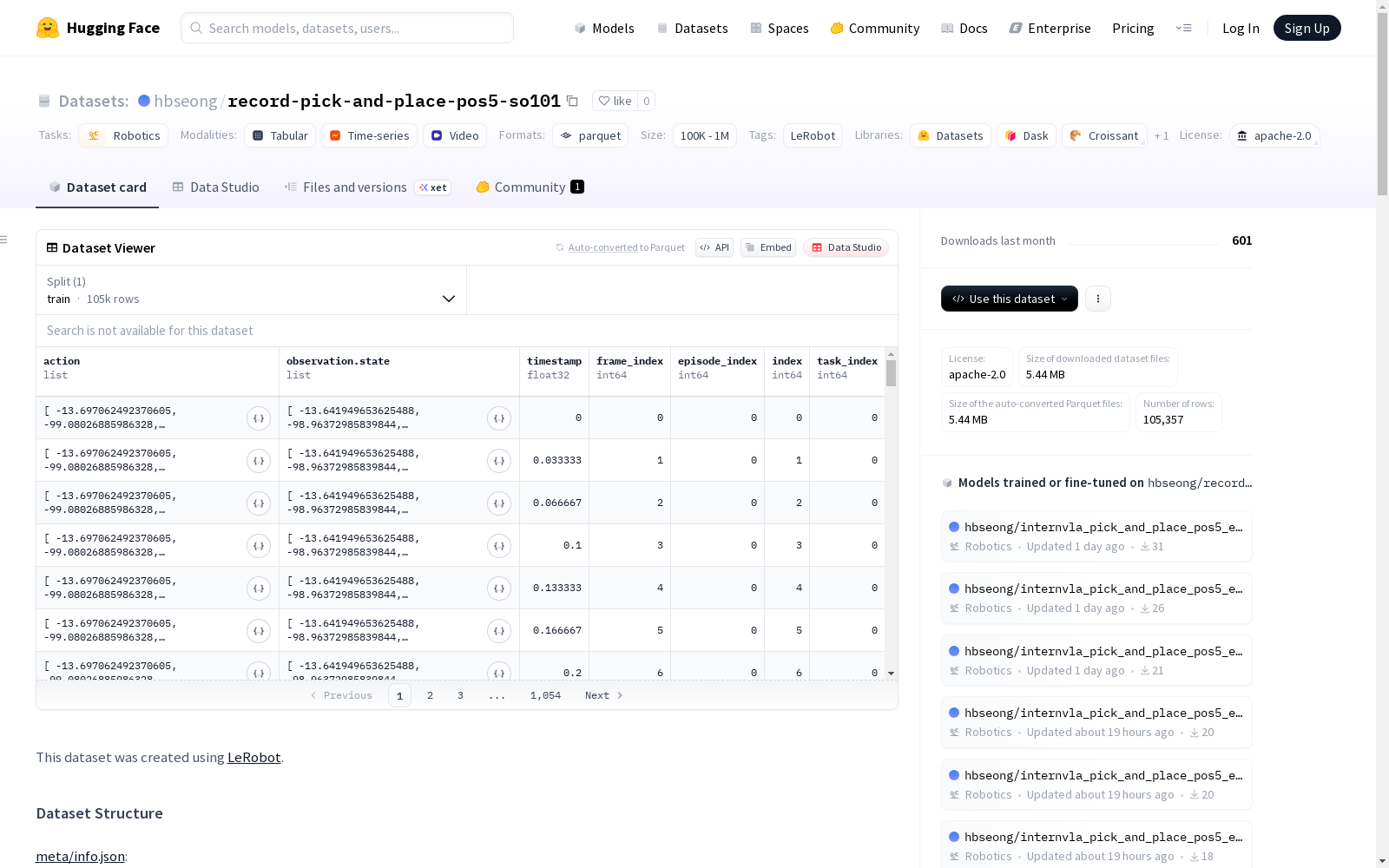This screenshot has width=1389, height=868.
Task: Go to Datasets in top navigation
Action: point(692,28)
